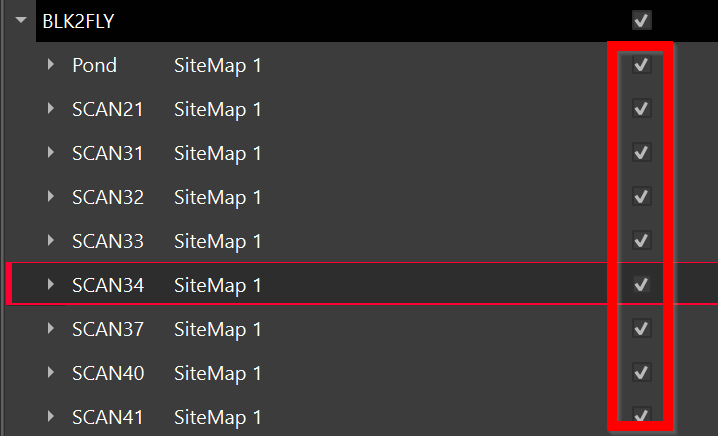Click SiteMap 1 beside SCAN40

217,374
